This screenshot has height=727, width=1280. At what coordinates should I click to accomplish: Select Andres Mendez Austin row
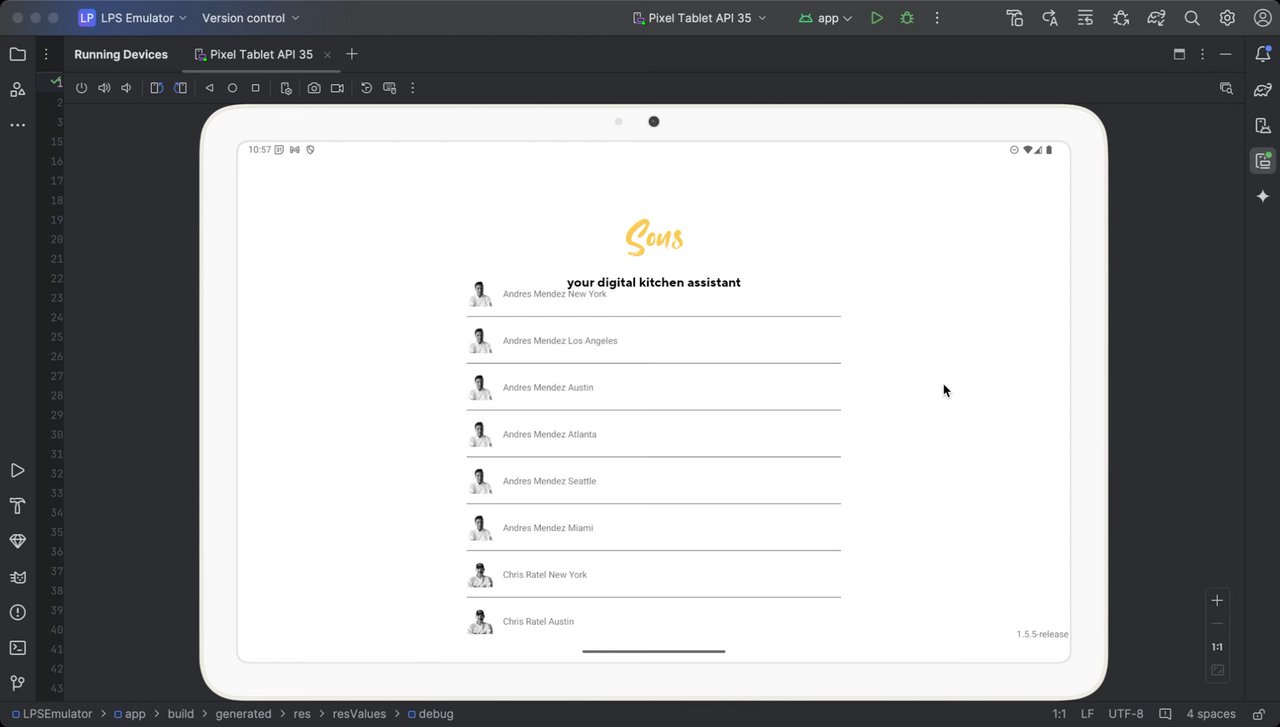(653, 387)
